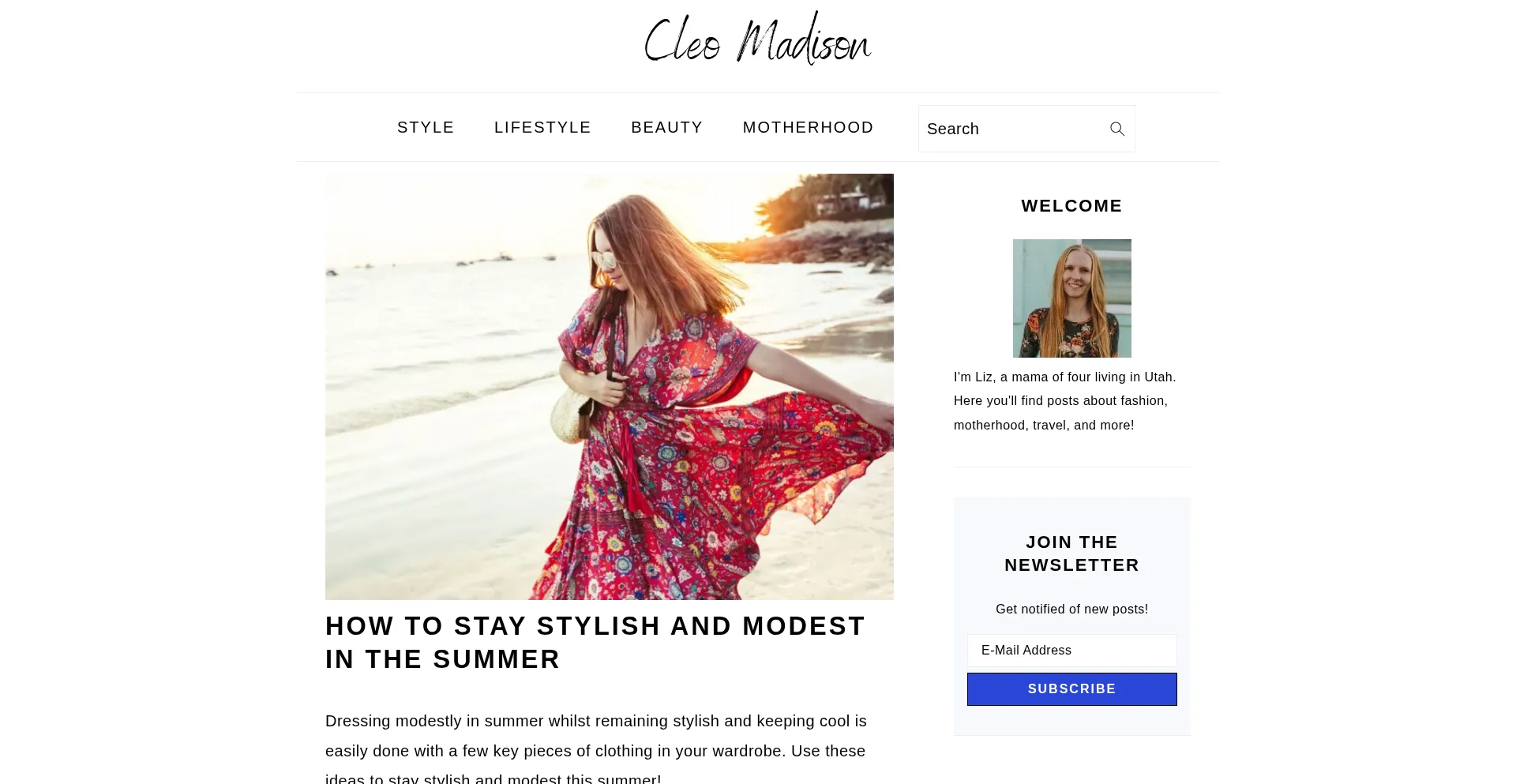Click the 'I'm Liz' intro text
The width and height of the screenshot is (1516, 784).
(1065, 401)
